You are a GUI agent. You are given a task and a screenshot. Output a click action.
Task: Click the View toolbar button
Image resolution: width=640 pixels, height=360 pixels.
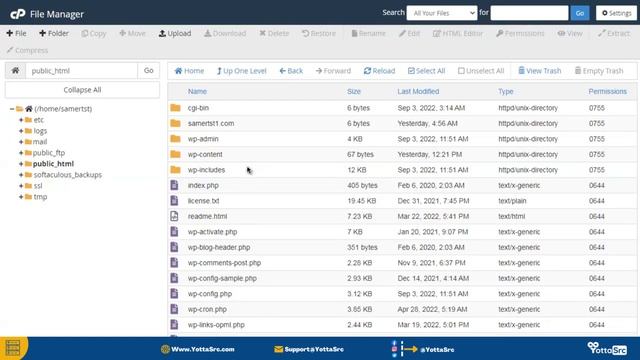coord(570,33)
